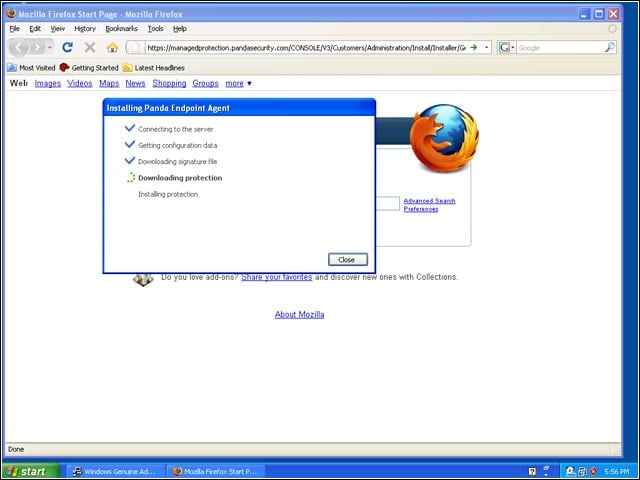Click the page identity icon in the address bar

click(135, 48)
